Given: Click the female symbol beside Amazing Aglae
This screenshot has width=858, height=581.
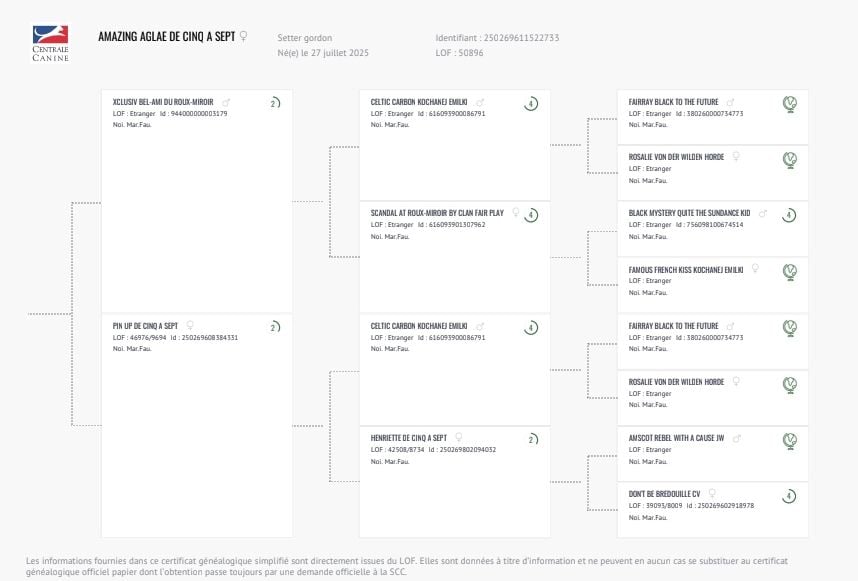Looking at the screenshot, I should coord(243,36).
